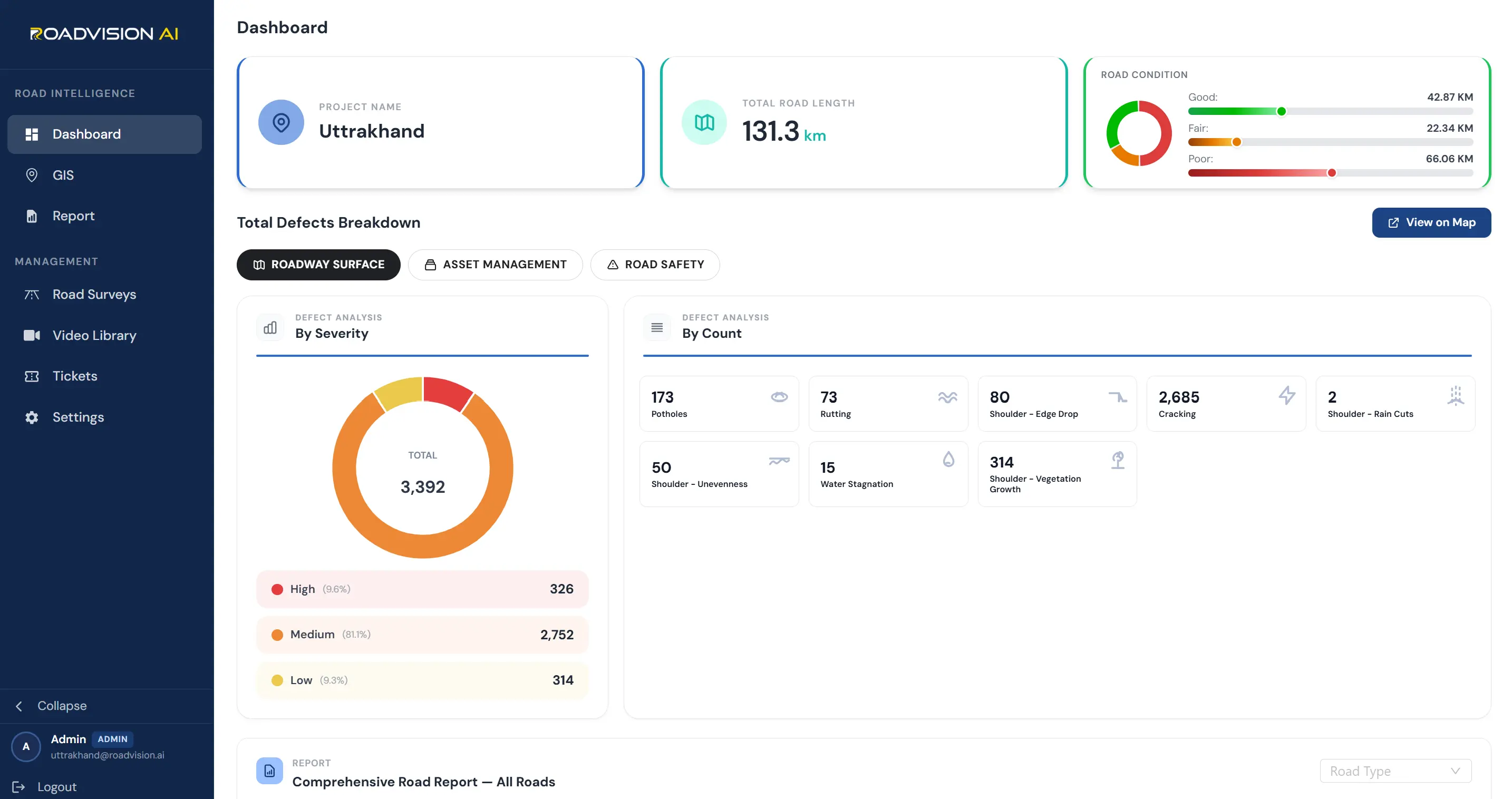Click the GIS location pin icon
The width and height of the screenshot is (1512, 799).
click(x=32, y=176)
